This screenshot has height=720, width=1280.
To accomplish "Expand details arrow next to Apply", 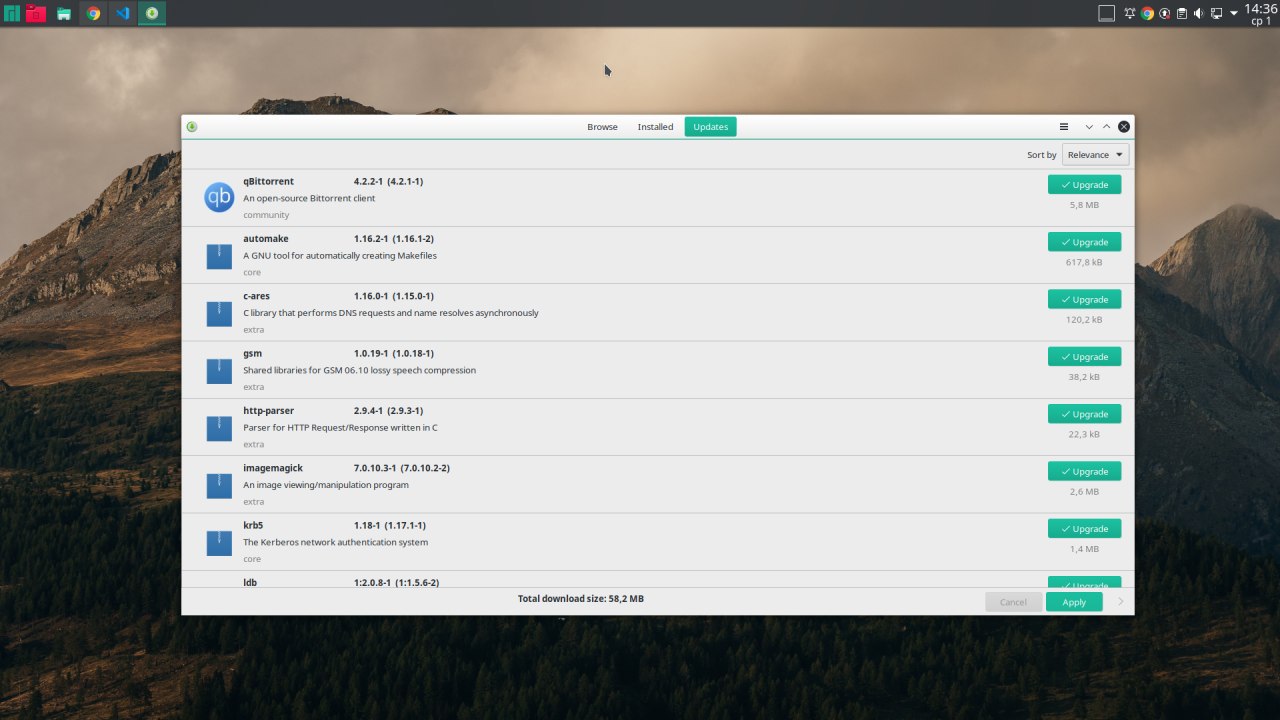I will tap(1120, 601).
